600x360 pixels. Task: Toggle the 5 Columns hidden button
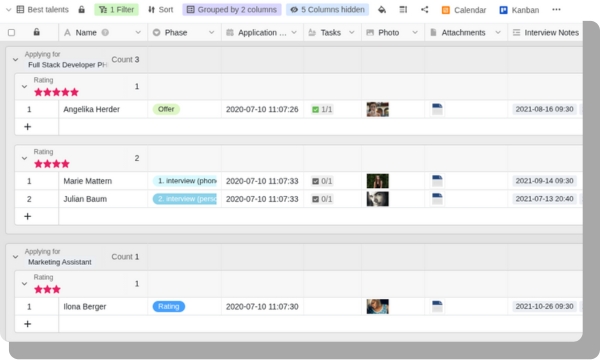(327, 10)
